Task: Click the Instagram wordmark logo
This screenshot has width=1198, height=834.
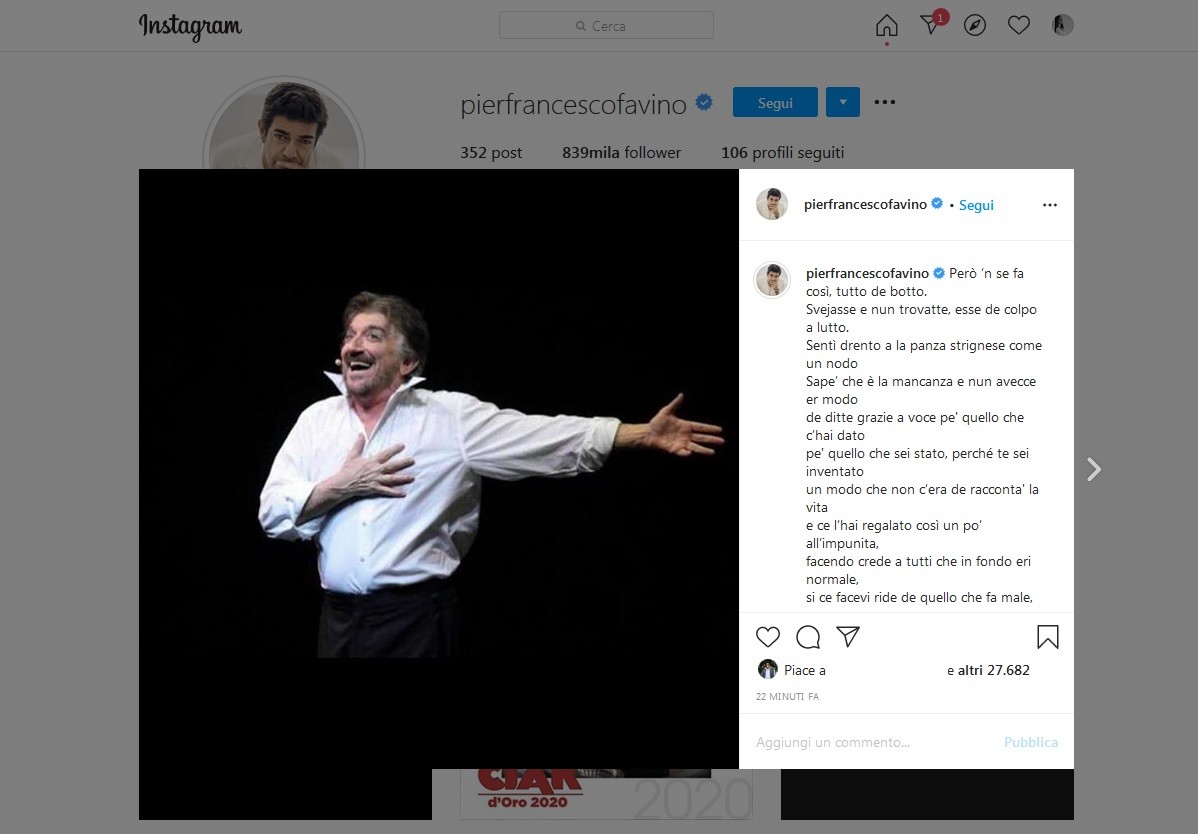Action: tap(190, 27)
